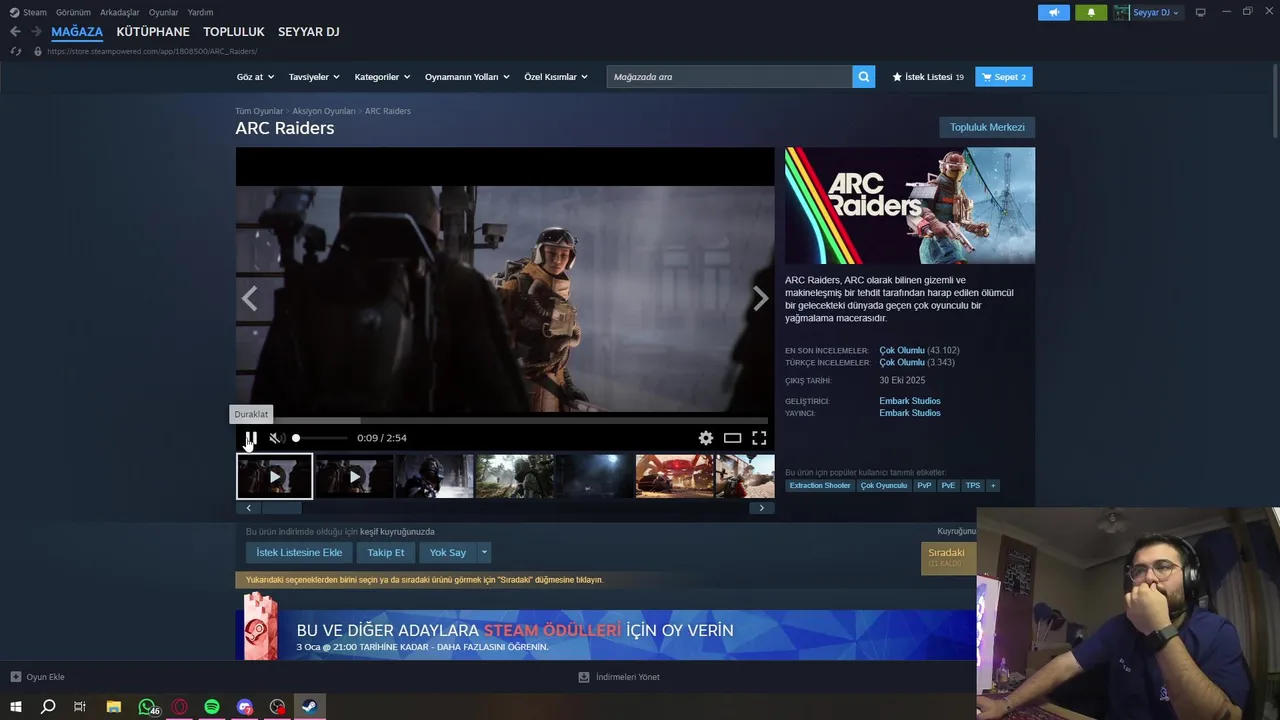Open the Yardım menu
The image size is (1280, 720).
(200, 12)
